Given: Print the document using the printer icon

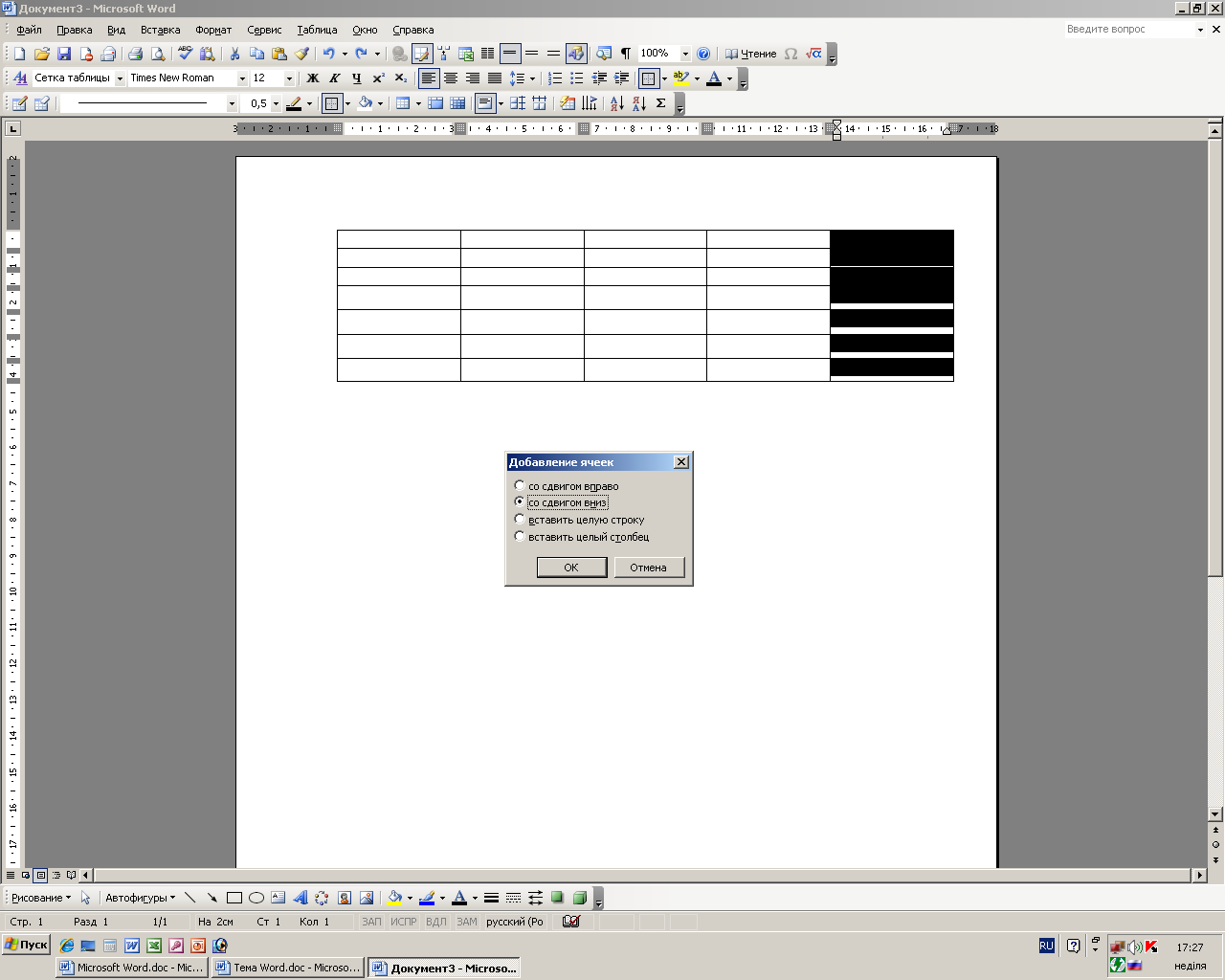Looking at the screenshot, I should pyautogui.click(x=135, y=54).
